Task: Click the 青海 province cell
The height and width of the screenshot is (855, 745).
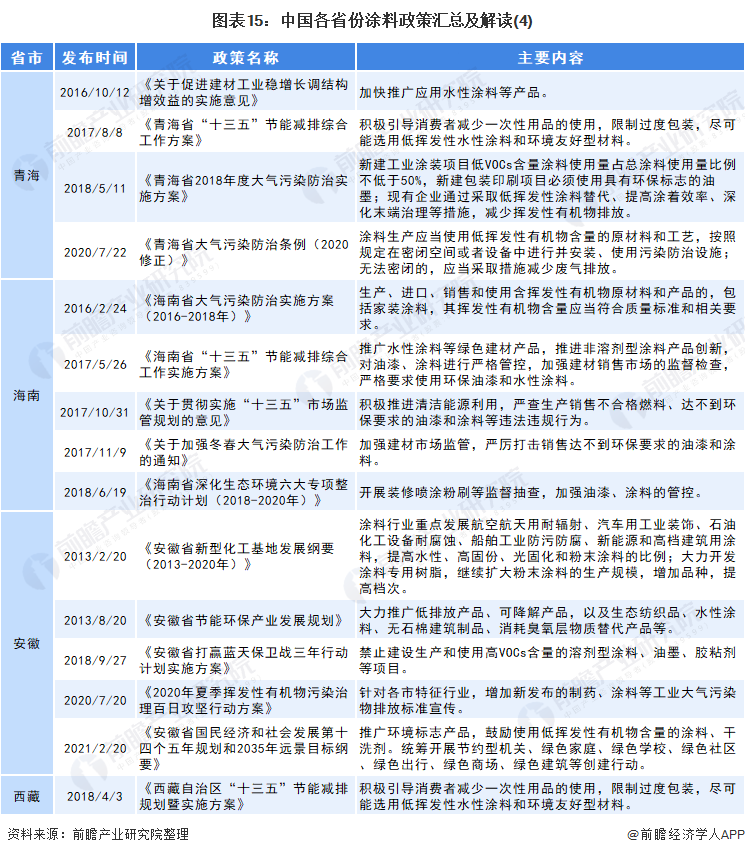Action: click(27, 177)
